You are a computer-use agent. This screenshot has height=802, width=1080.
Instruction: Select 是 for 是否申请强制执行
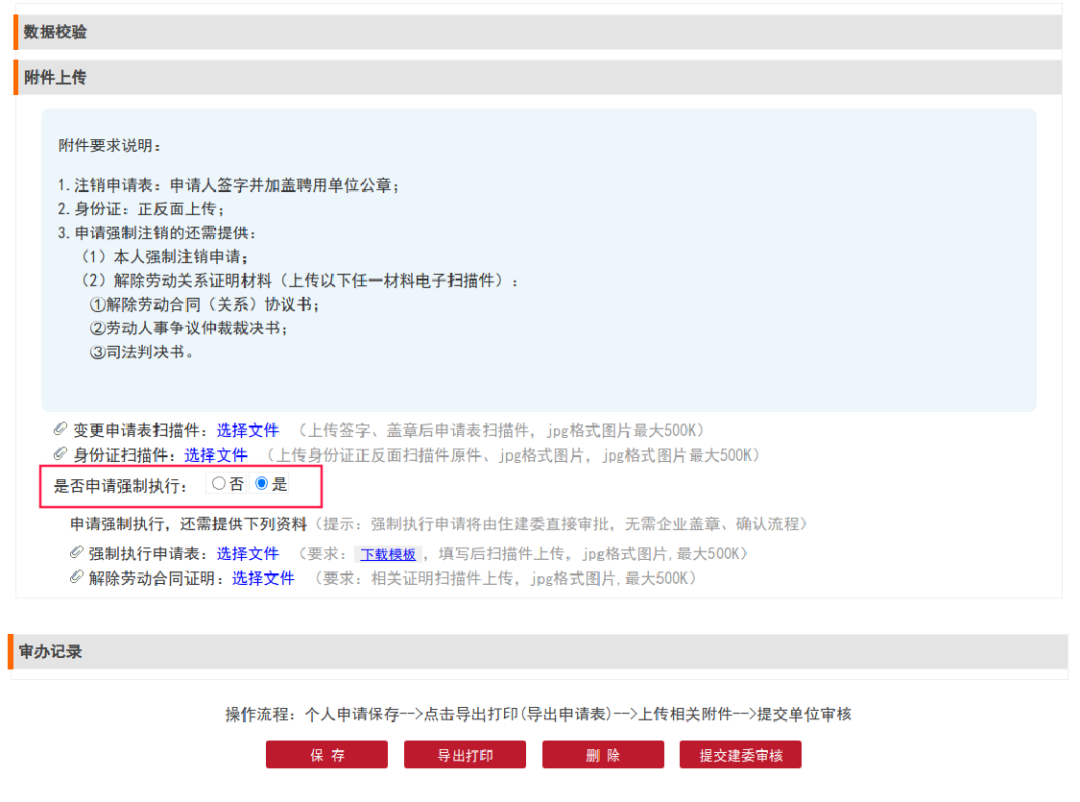[x=261, y=484]
